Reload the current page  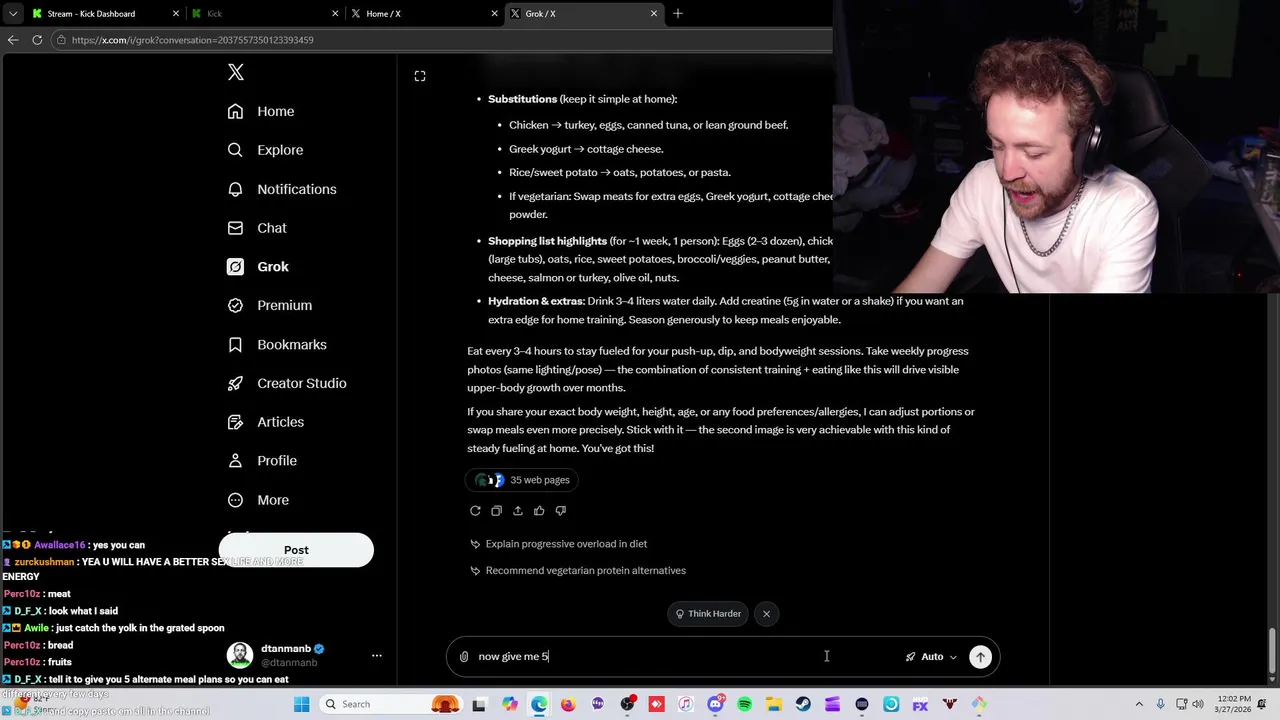click(x=37, y=40)
